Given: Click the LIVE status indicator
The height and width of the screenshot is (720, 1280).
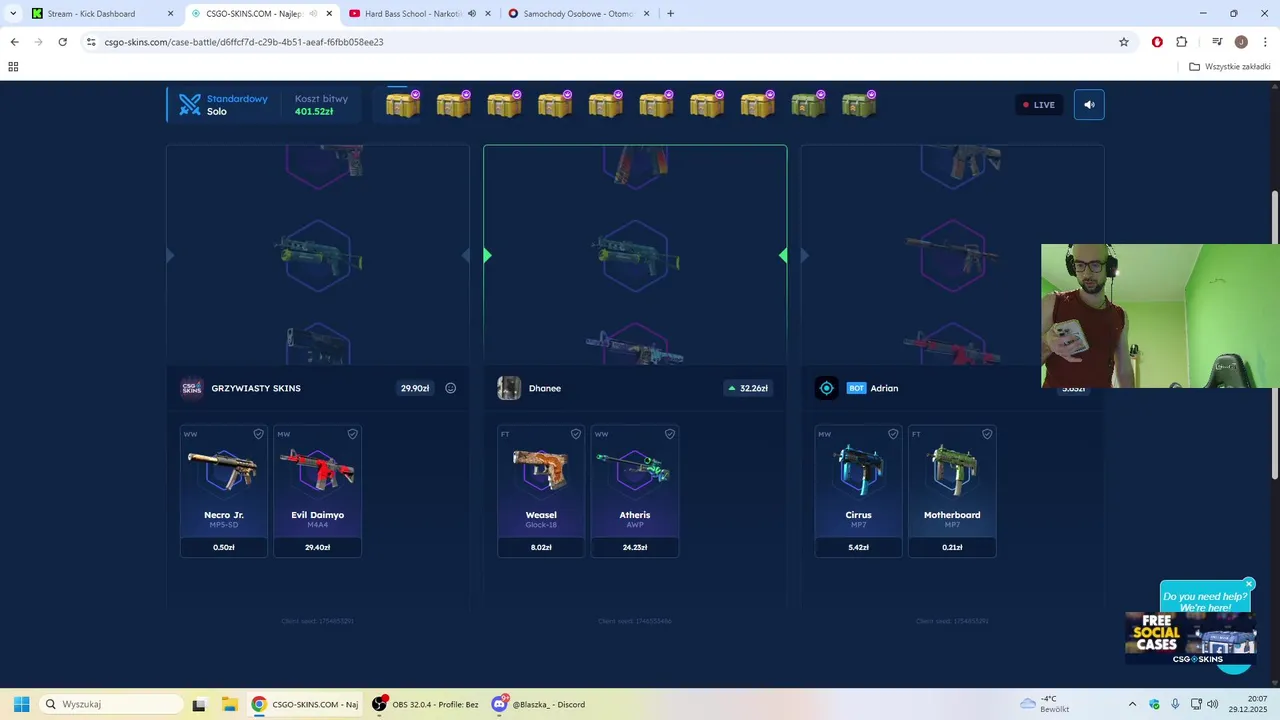Looking at the screenshot, I should (1038, 105).
